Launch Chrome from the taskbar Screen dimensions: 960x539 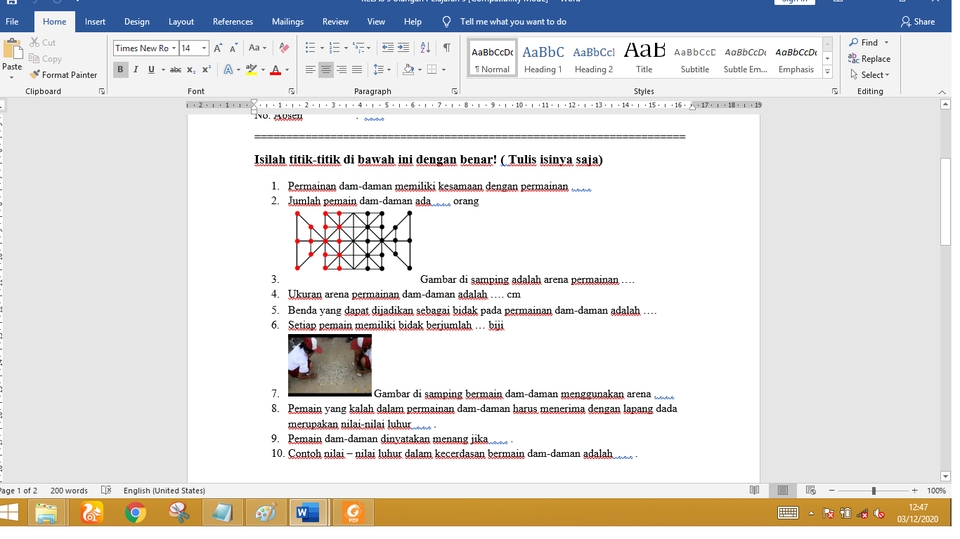pos(135,513)
